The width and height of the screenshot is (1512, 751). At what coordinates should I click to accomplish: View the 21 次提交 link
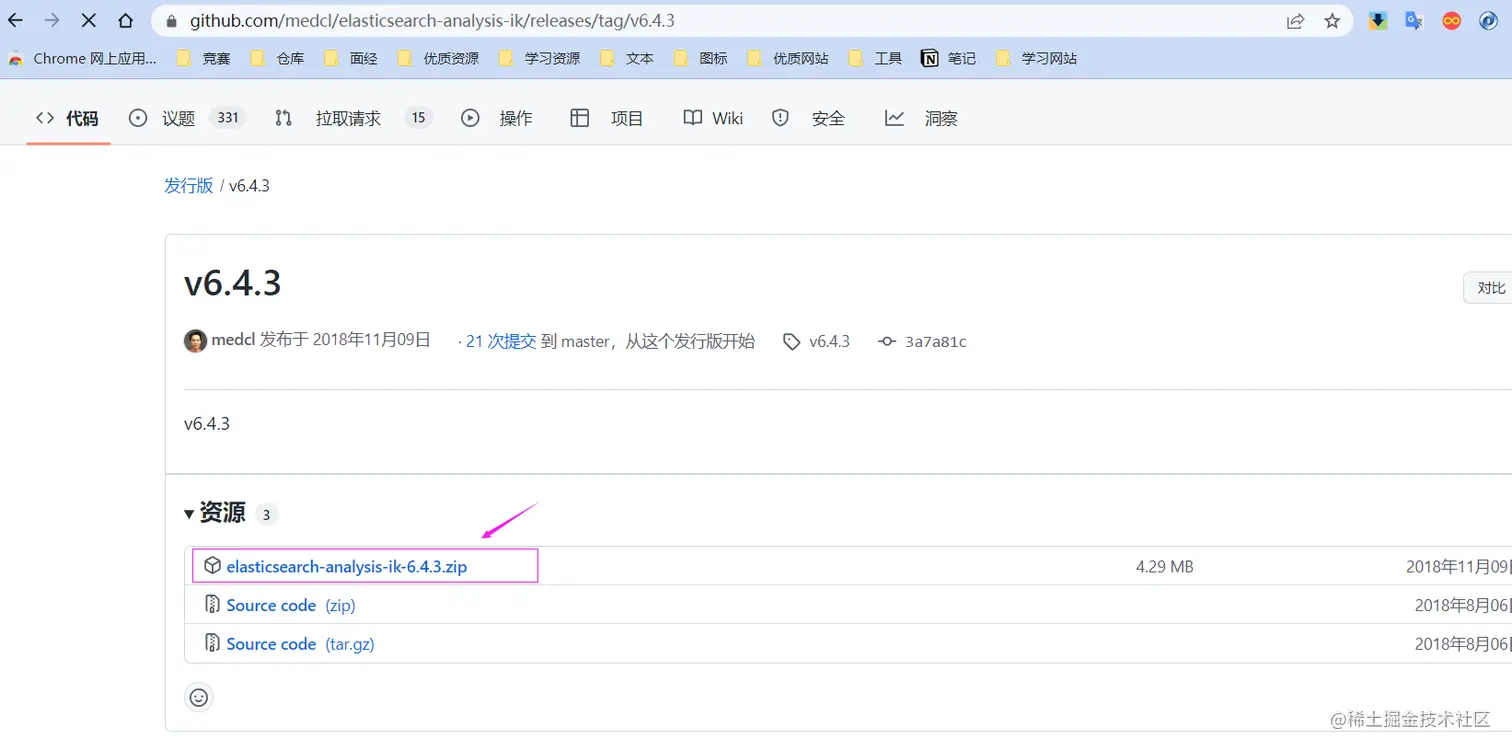point(501,341)
